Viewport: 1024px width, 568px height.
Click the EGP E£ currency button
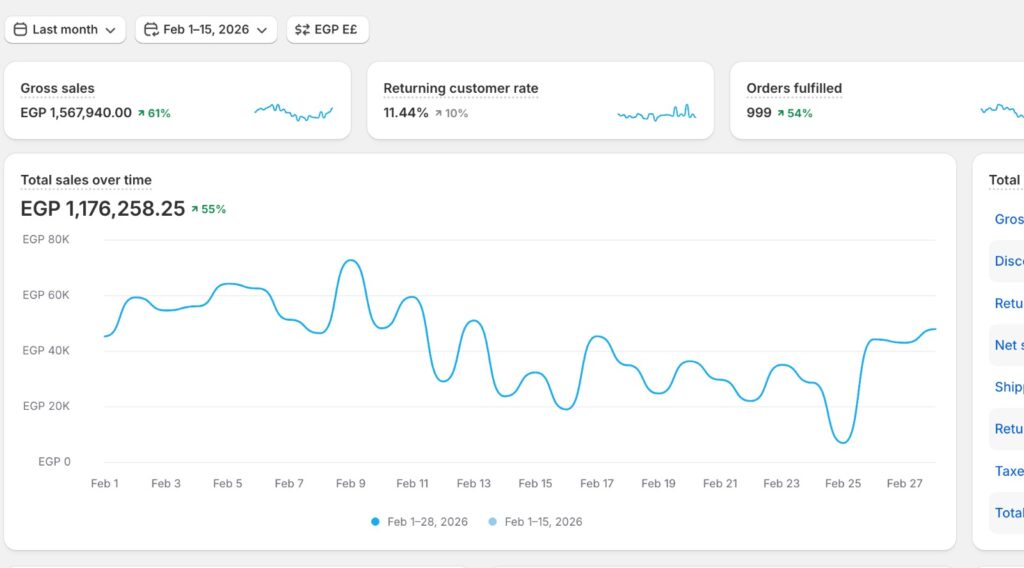327,29
